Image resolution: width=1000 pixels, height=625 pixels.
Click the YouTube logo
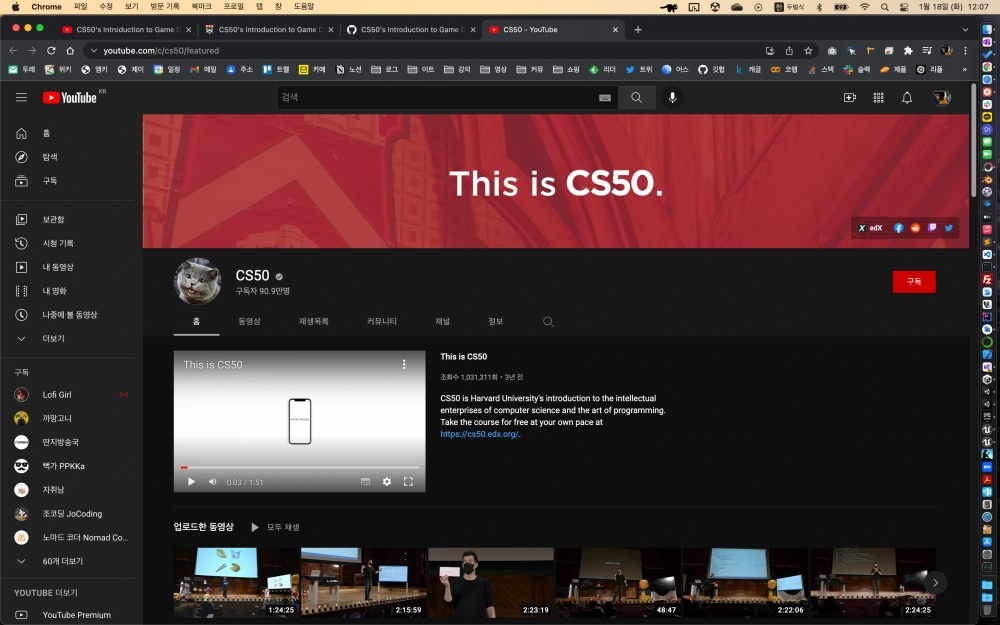70,98
